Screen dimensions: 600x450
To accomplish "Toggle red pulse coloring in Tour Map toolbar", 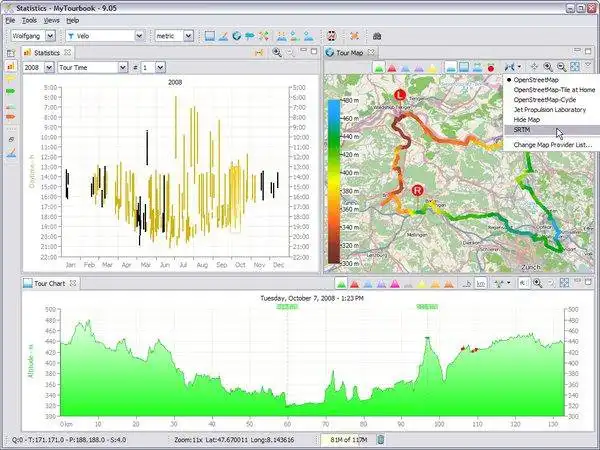I will click(391, 68).
